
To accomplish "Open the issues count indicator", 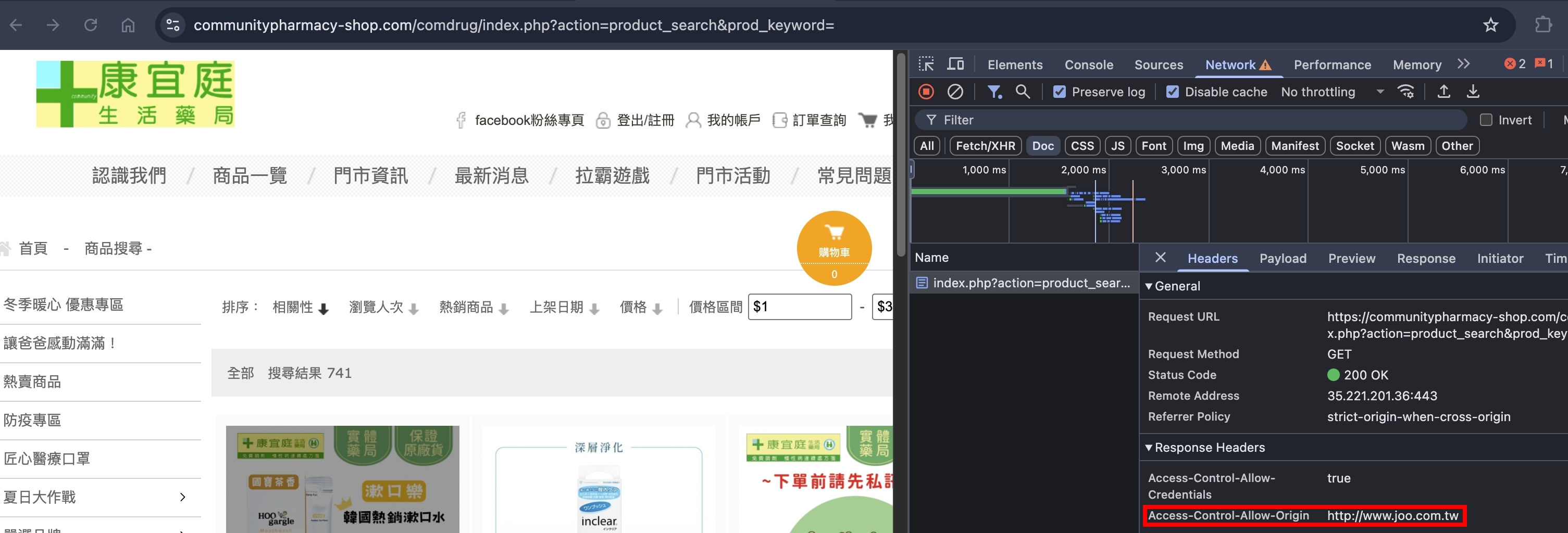I will (x=1544, y=64).
